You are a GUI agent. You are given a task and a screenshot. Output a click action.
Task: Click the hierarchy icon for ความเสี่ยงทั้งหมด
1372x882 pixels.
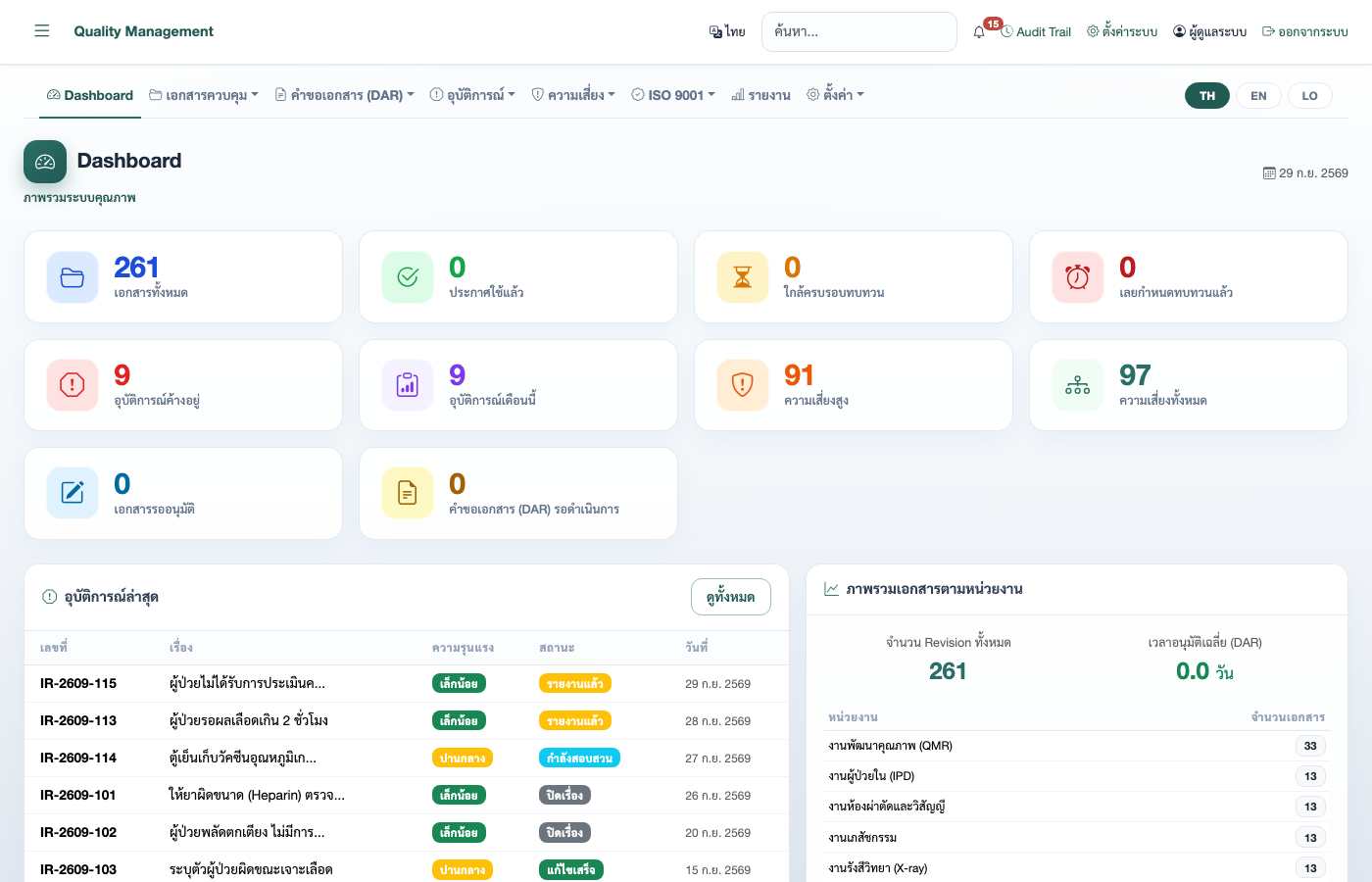(x=1078, y=385)
